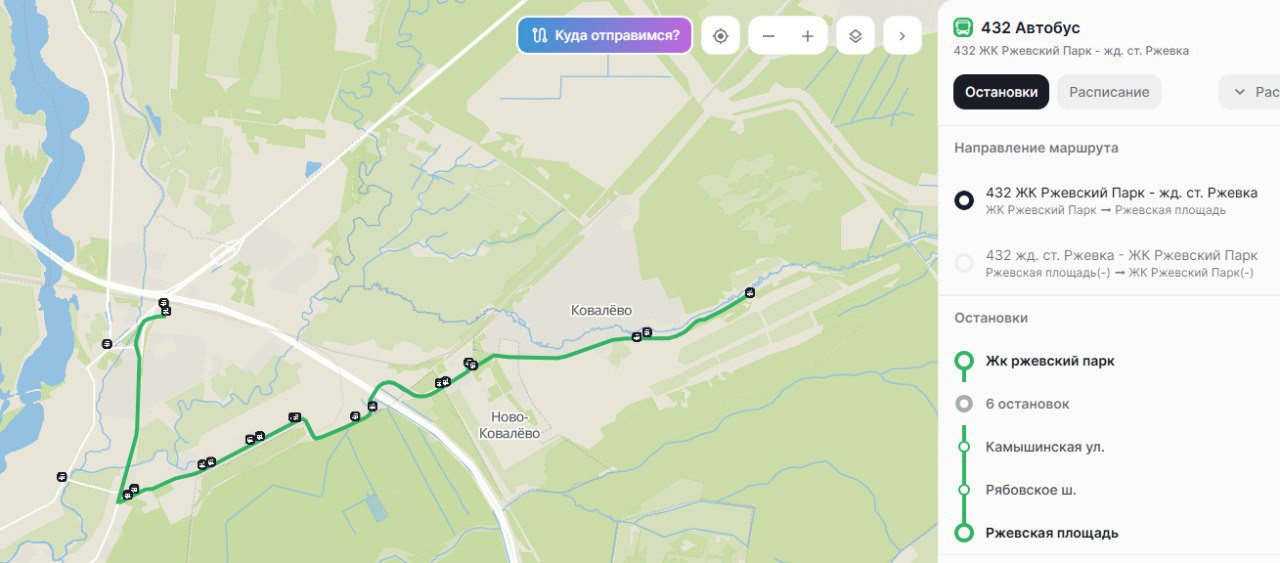The image size is (1280, 563).
Task: Open the Камышинская ул. stop
Action: click(x=1045, y=447)
